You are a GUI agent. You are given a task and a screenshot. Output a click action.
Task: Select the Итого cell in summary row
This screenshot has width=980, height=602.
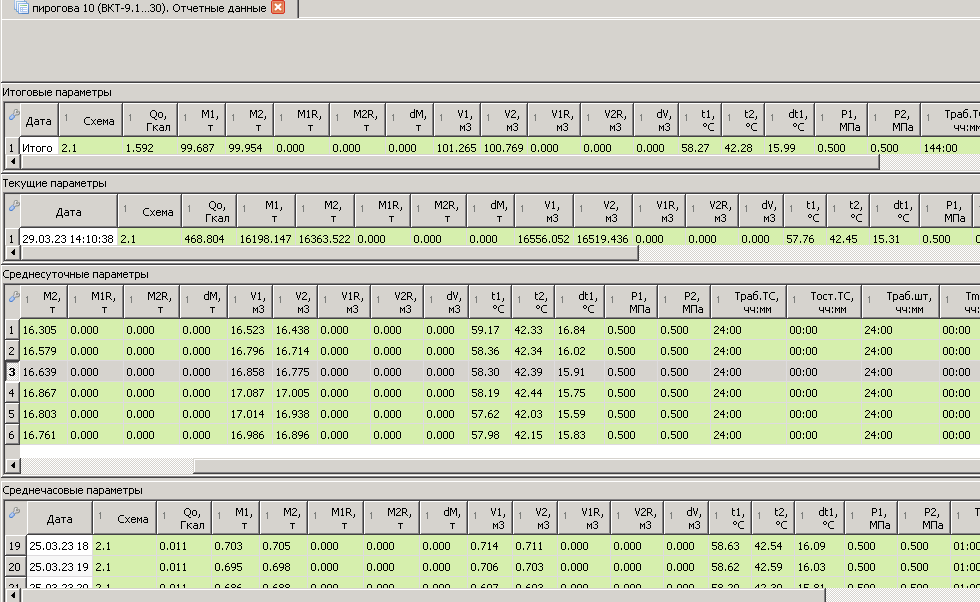tap(39, 148)
